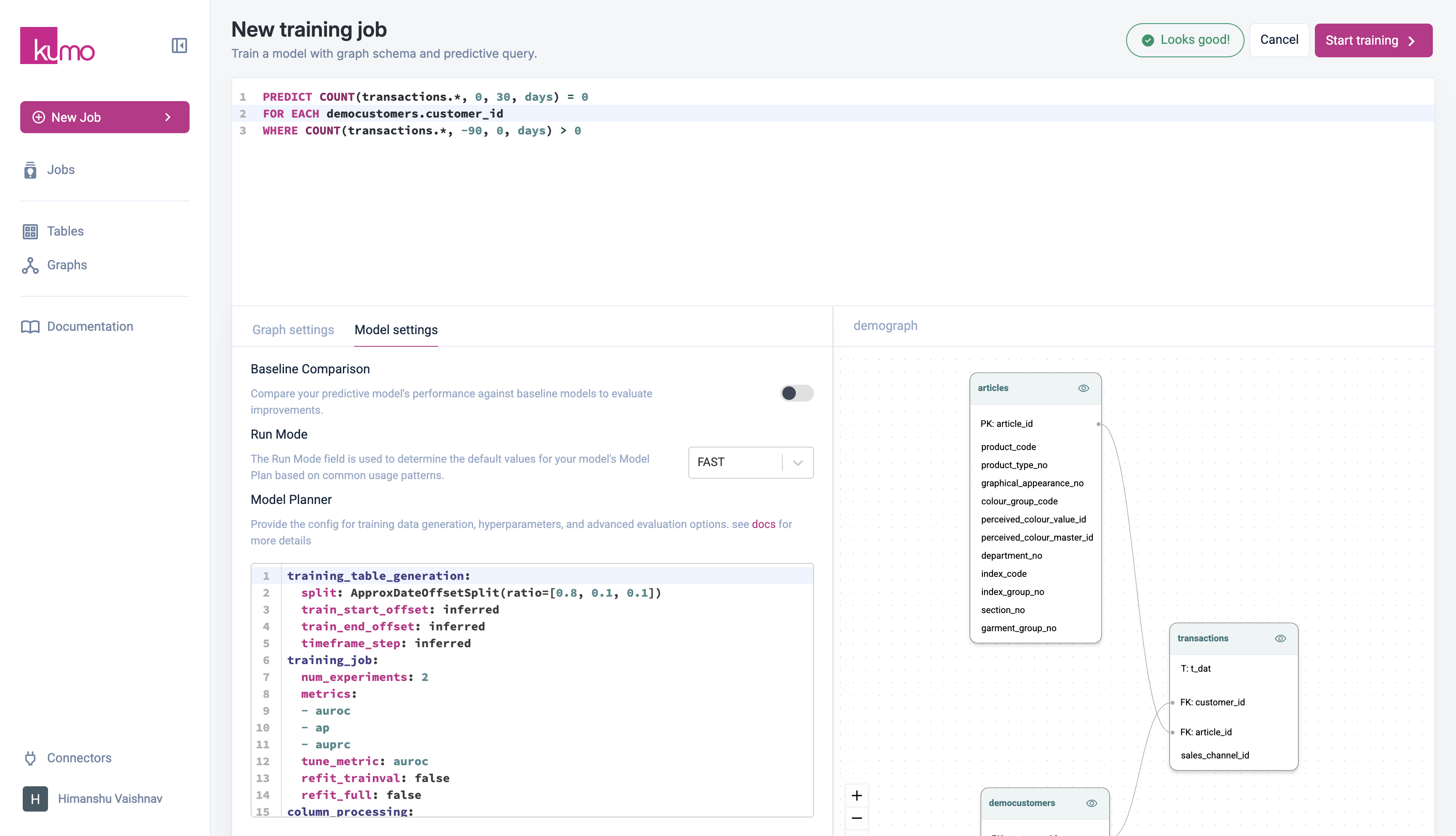Zoom out on graph canvas

click(856, 817)
